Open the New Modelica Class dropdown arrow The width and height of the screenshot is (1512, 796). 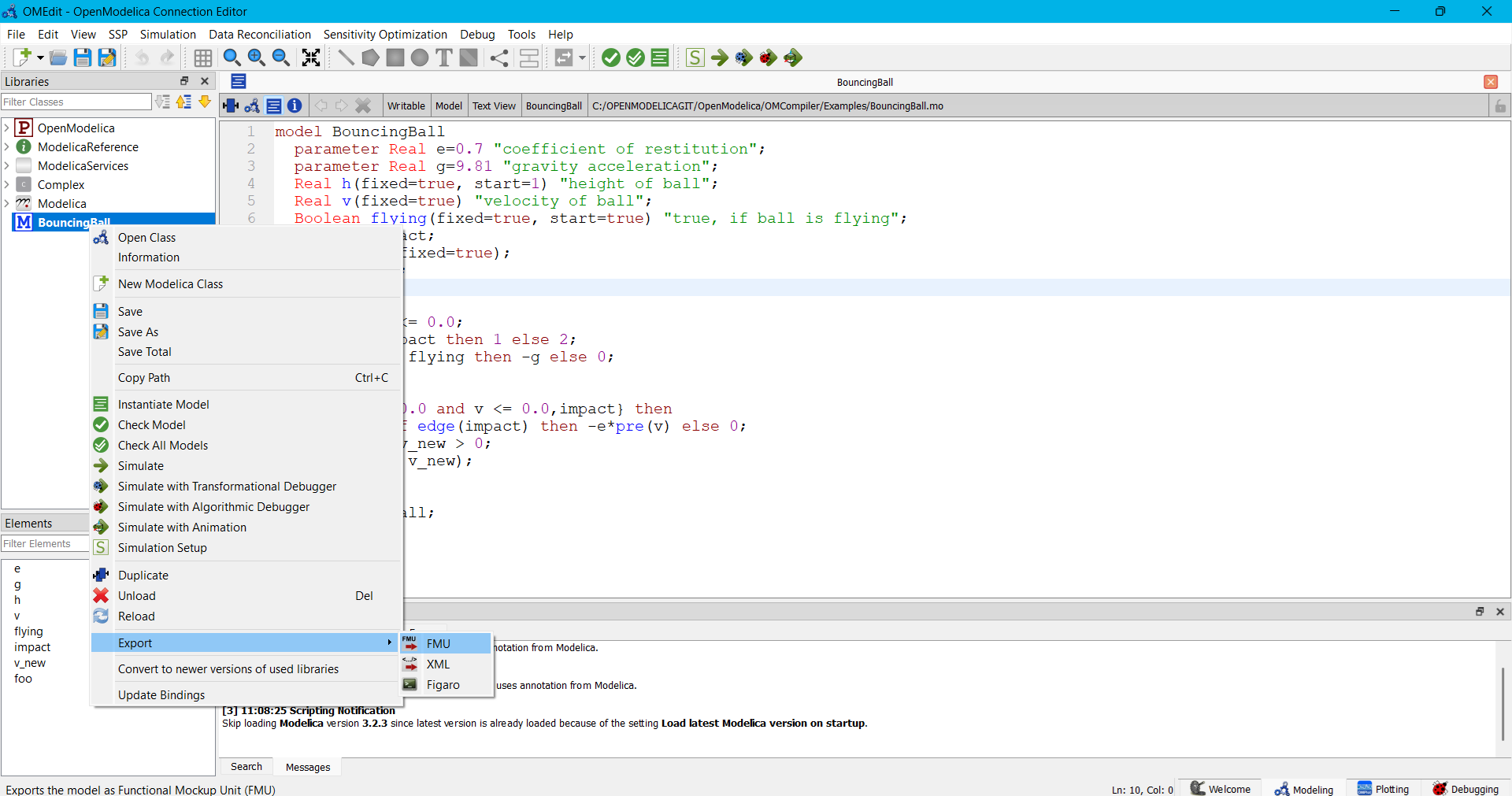pos(40,57)
